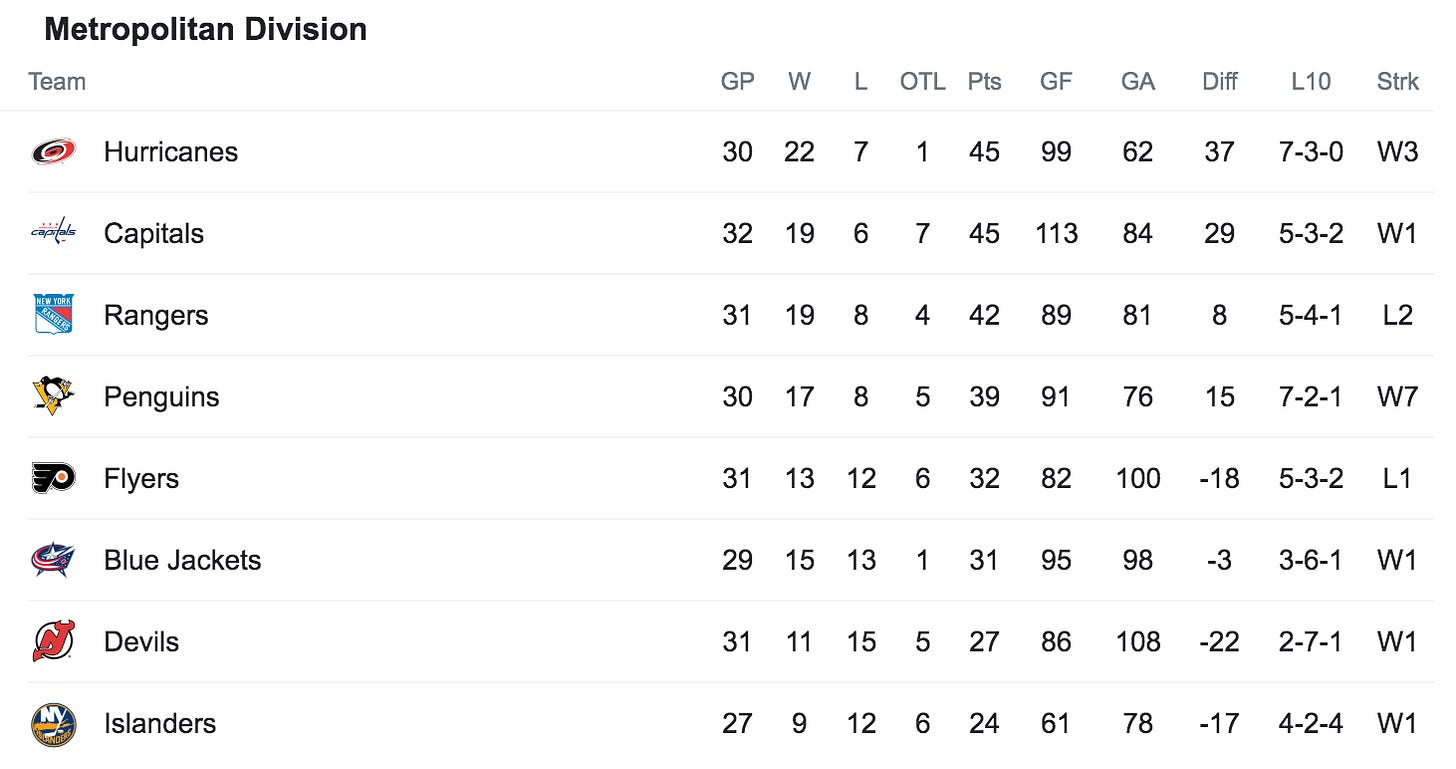Screen dimensions: 1456x769
Task: Click the Diff column header
Action: [1220, 82]
